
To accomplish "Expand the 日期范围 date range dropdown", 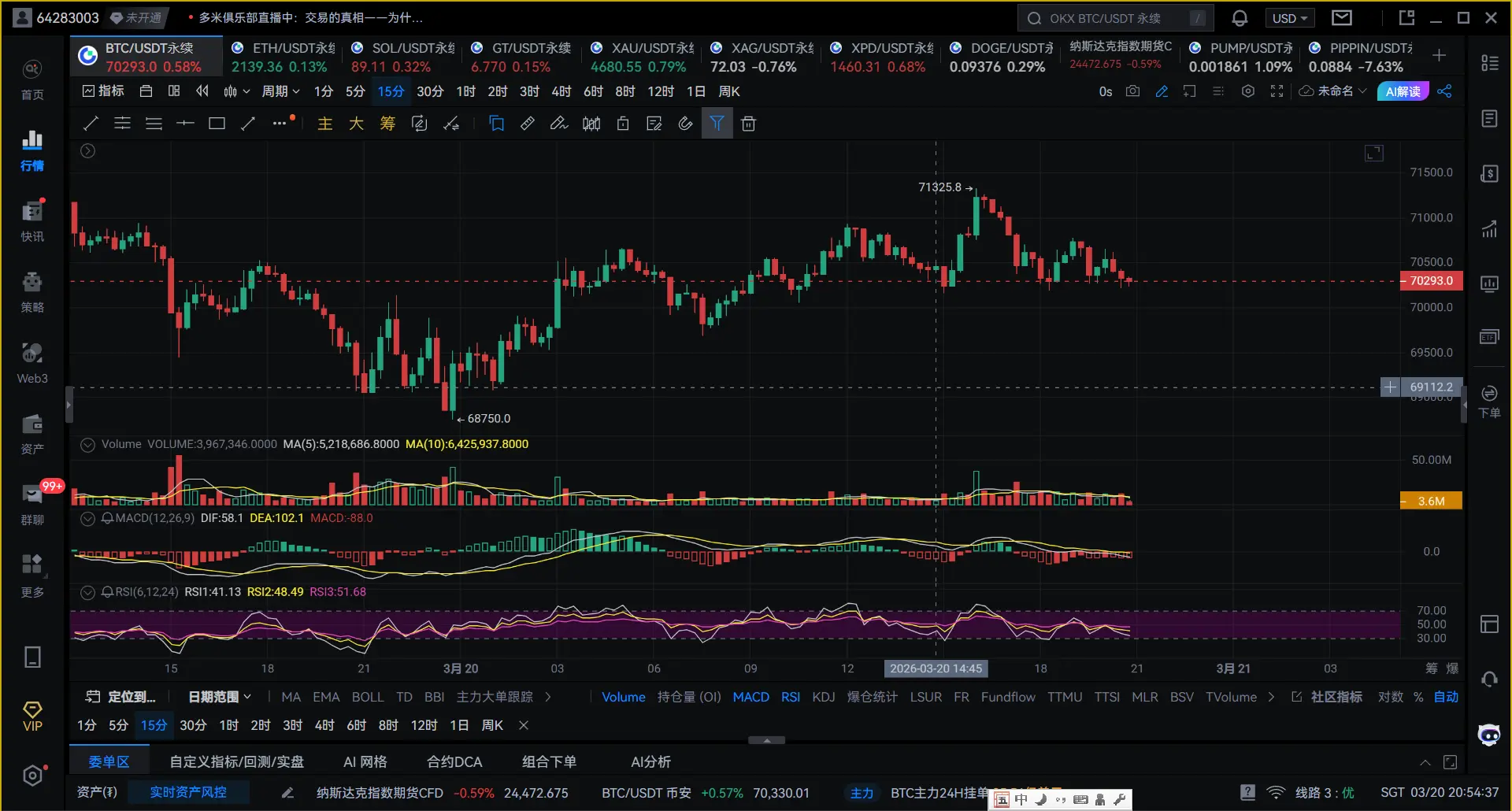I will coord(220,697).
